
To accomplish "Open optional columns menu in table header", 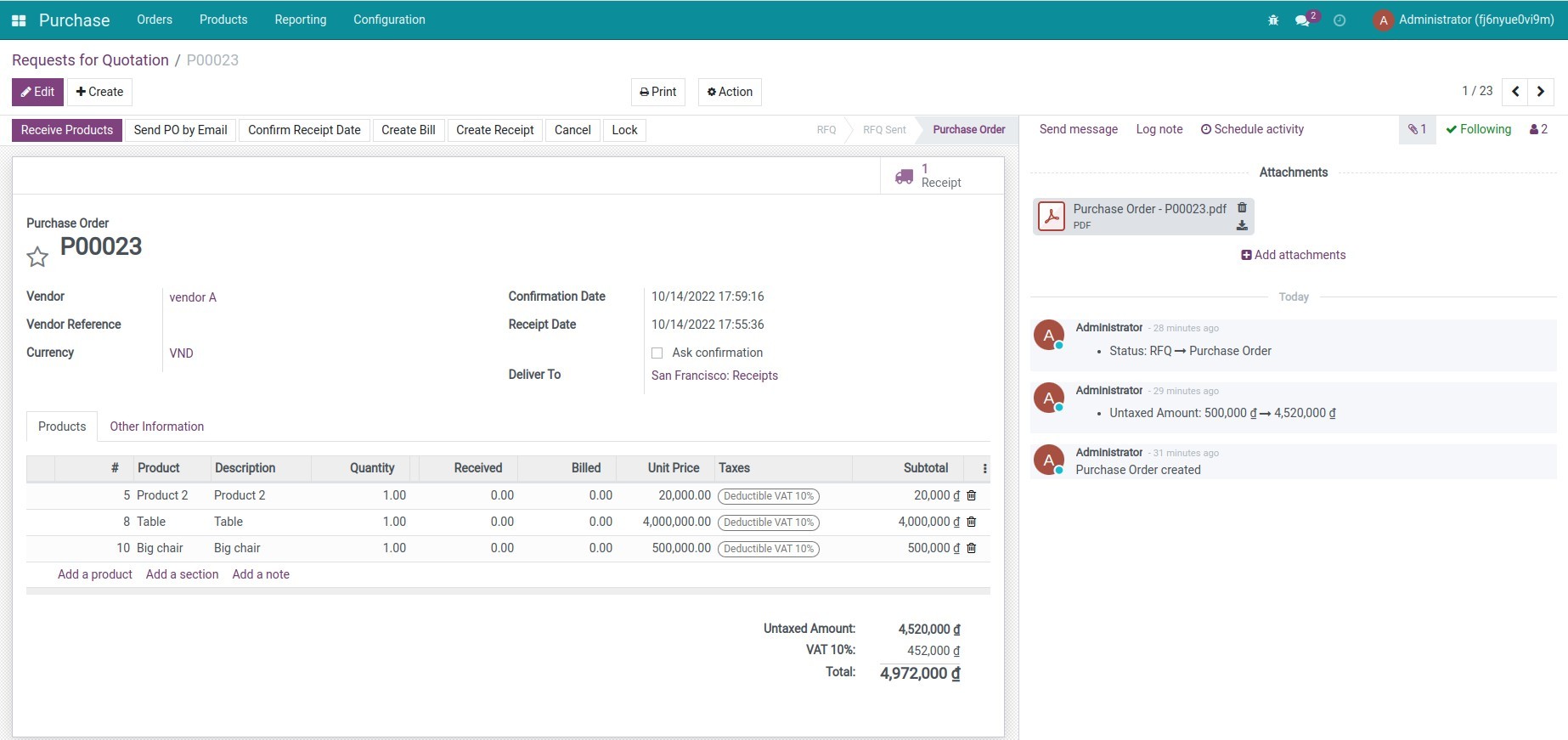I will coord(984,468).
